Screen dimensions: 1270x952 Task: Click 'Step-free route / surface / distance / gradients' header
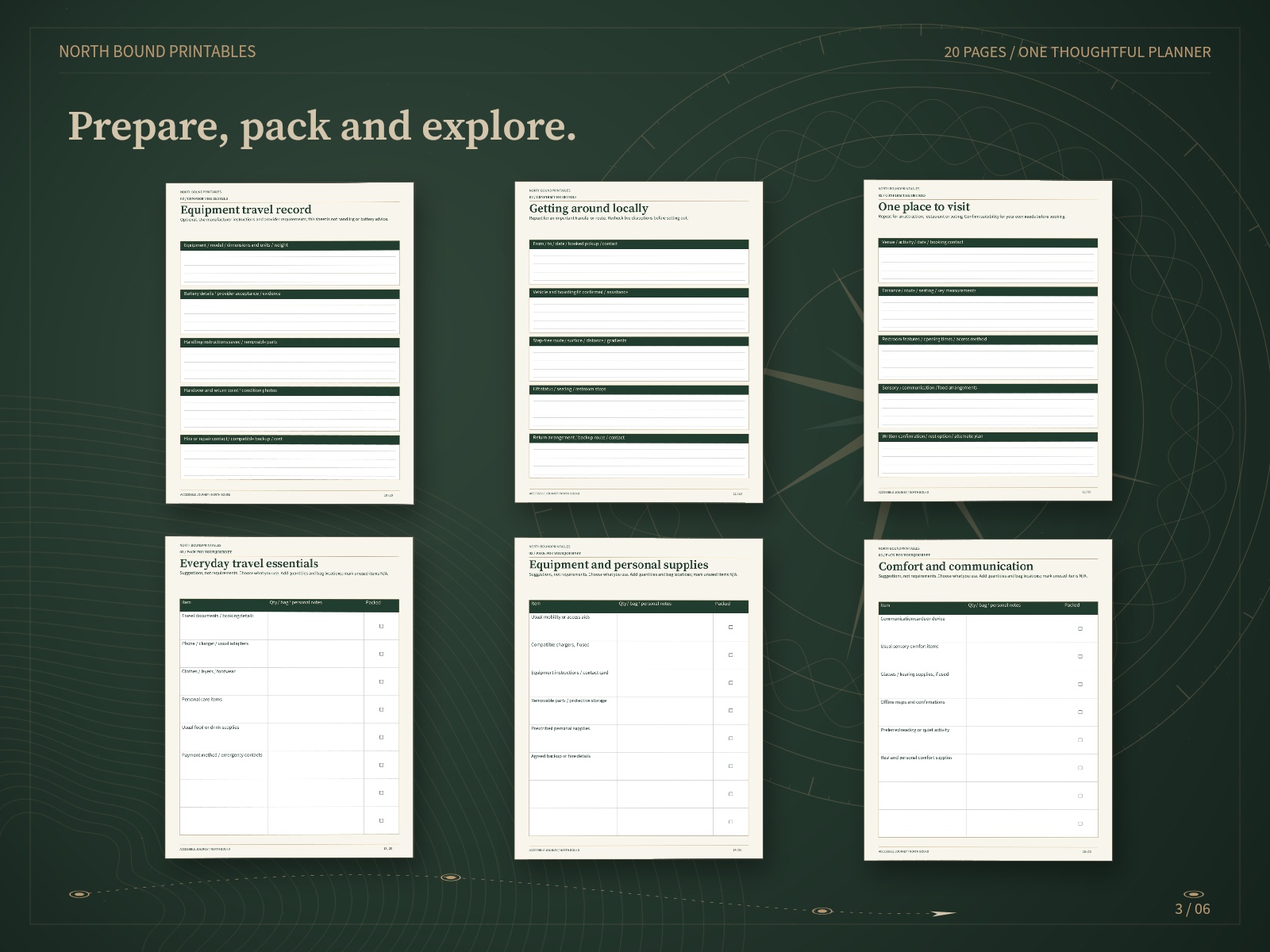pos(639,340)
